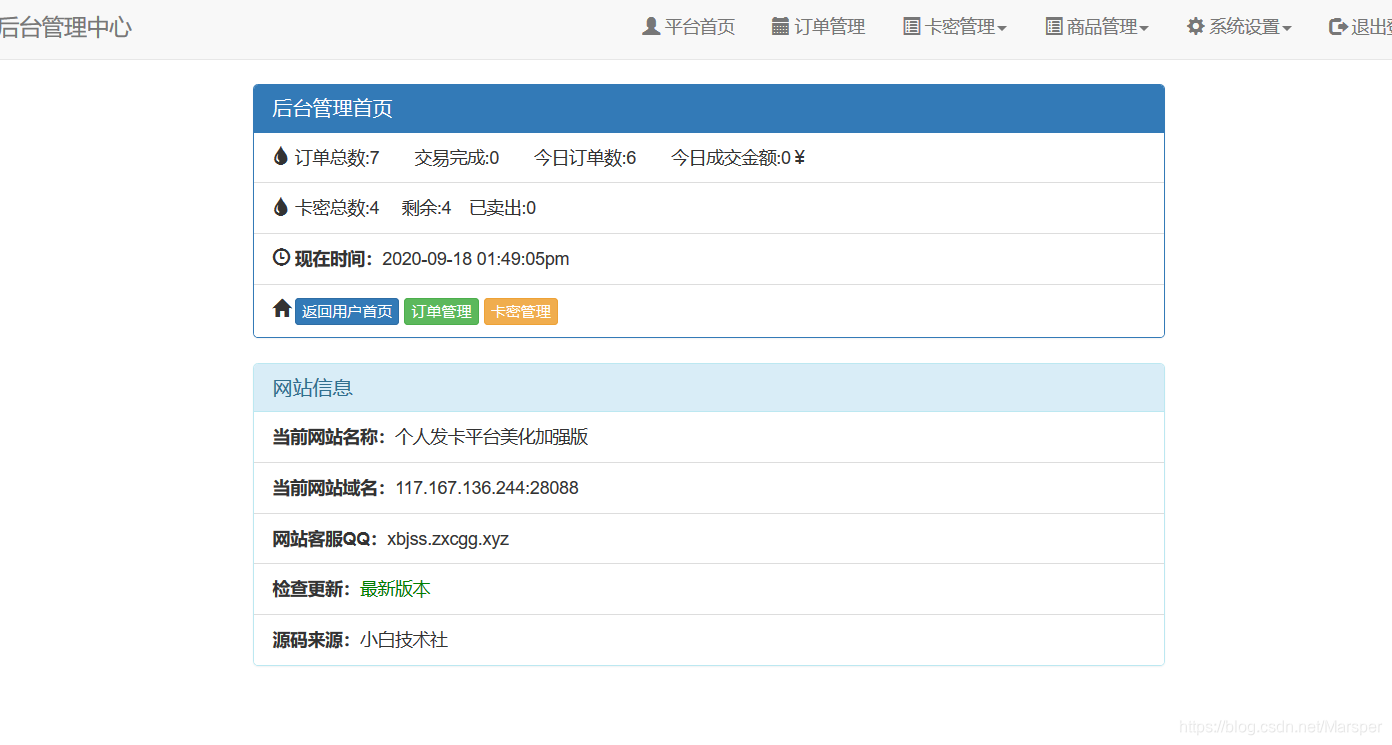Click the 今日订单数:6 statistic
Viewport: 1392px width, 745px height.
click(585, 158)
